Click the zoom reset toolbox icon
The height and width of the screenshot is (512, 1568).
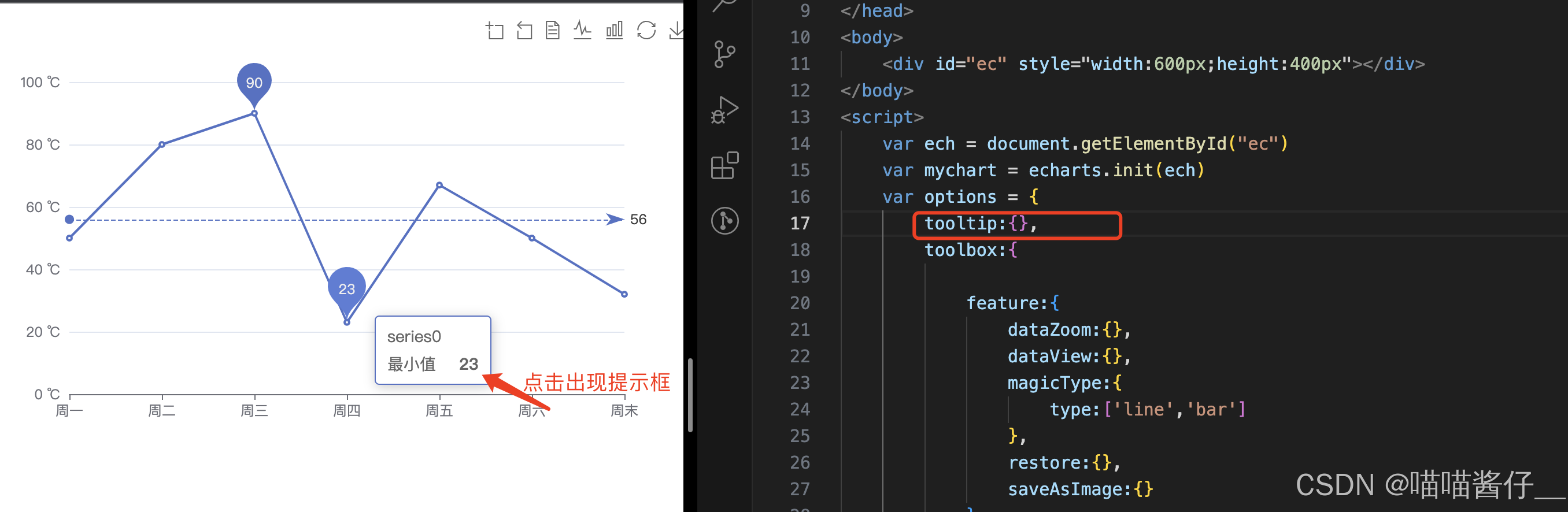click(x=524, y=31)
